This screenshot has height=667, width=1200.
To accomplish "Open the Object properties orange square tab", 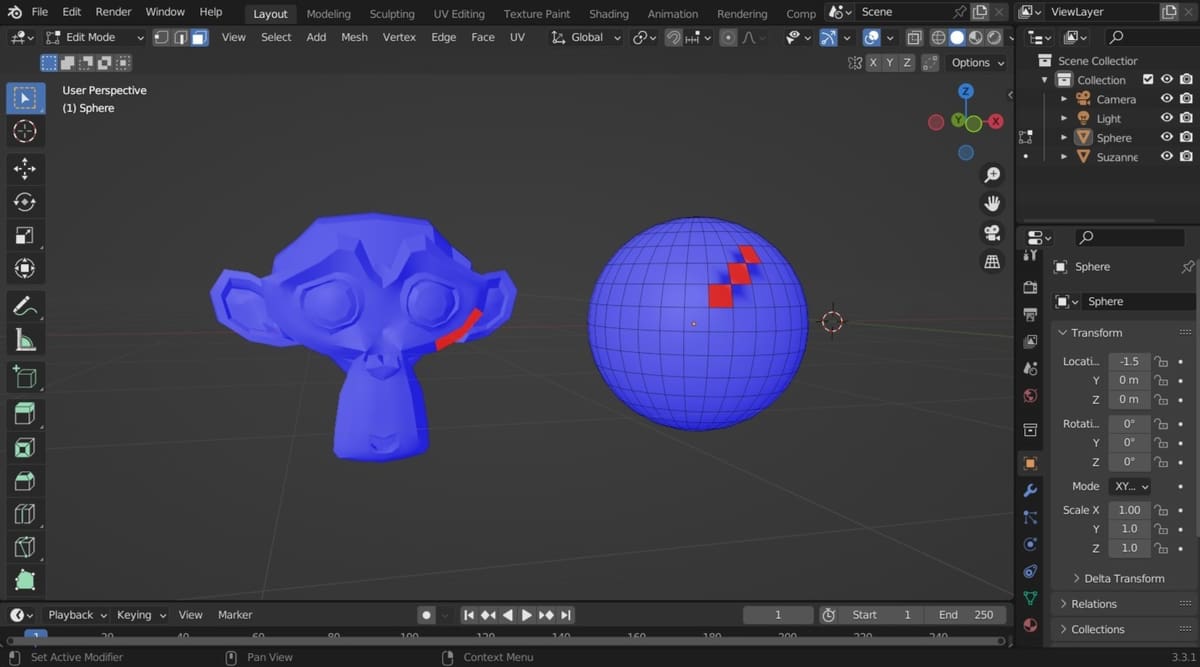I will [1030, 463].
